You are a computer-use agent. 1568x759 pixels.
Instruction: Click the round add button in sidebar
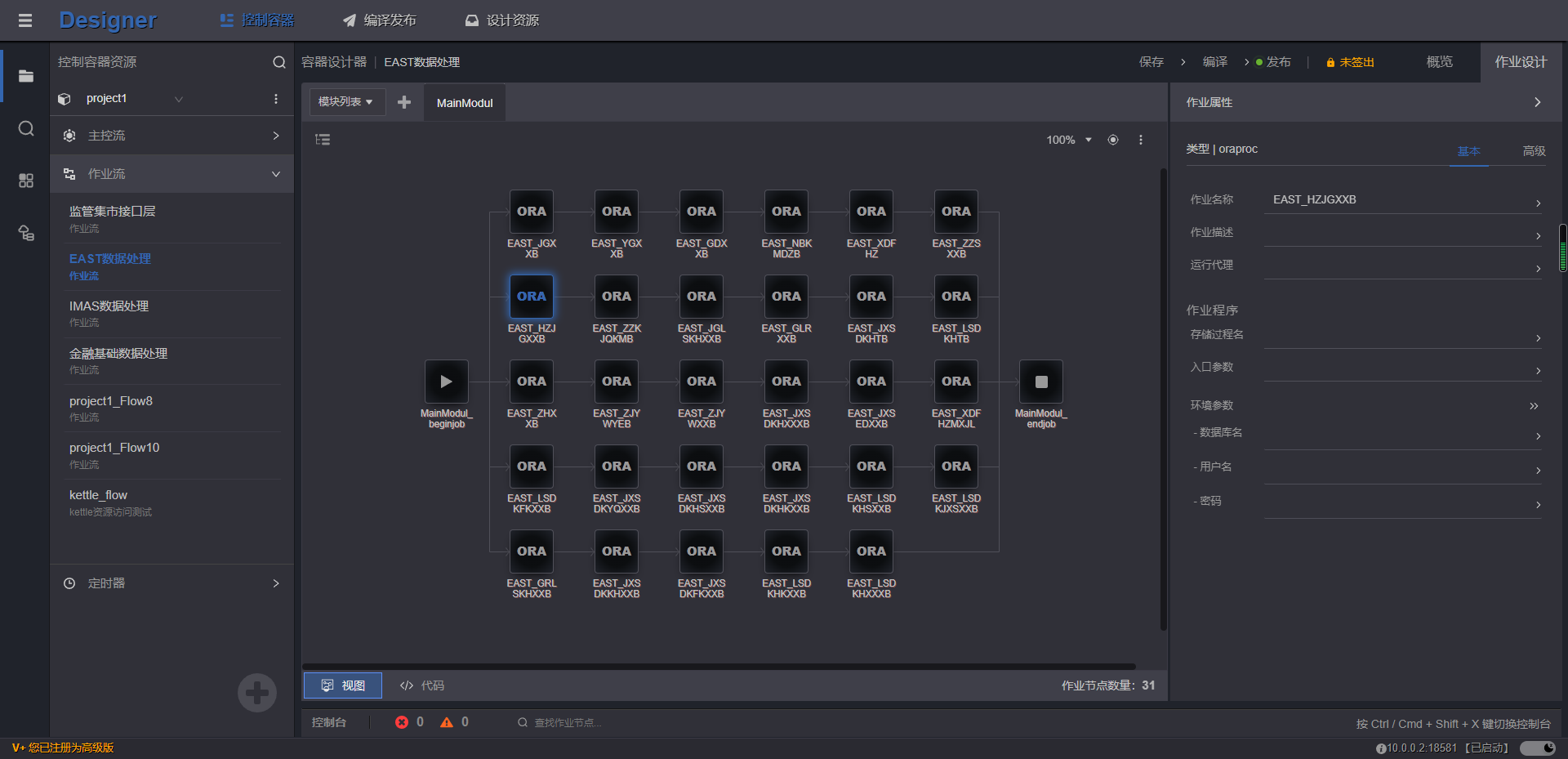pyautogui.click(x=257, y=693)
